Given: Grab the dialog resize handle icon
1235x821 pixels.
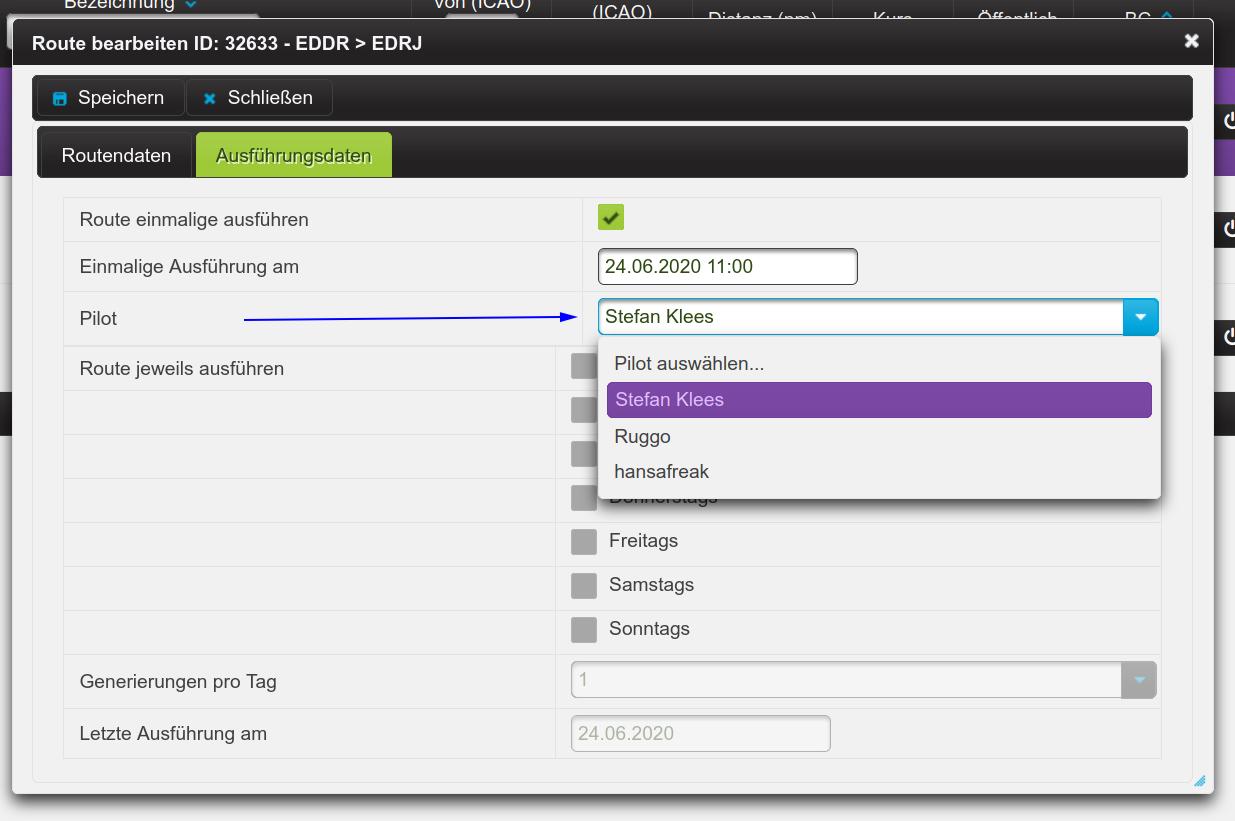Looking at the screenshot, I should click(1200, 781).
